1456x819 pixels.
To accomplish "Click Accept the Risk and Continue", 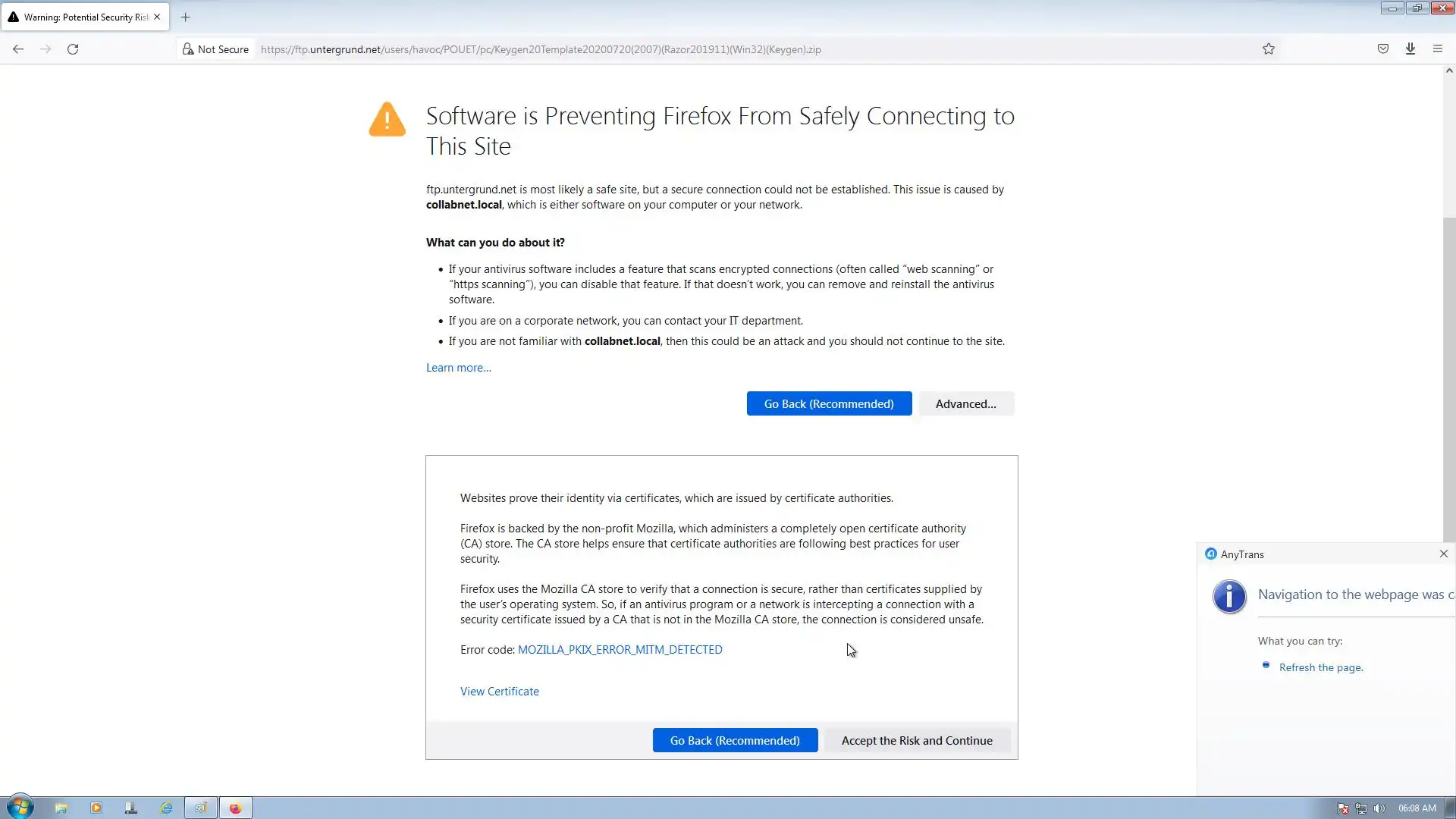I will point(916,741).
